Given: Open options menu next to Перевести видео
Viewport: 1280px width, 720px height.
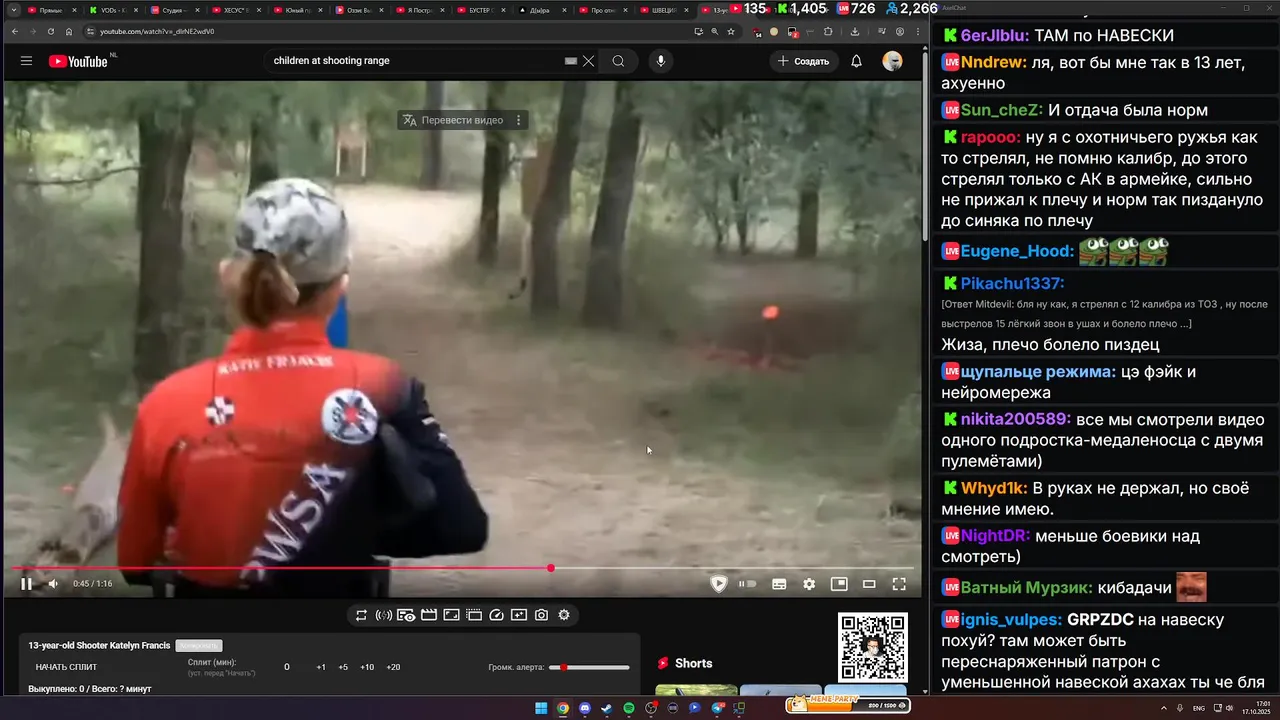Looking at the screenshot, I should tap(518, 120).
